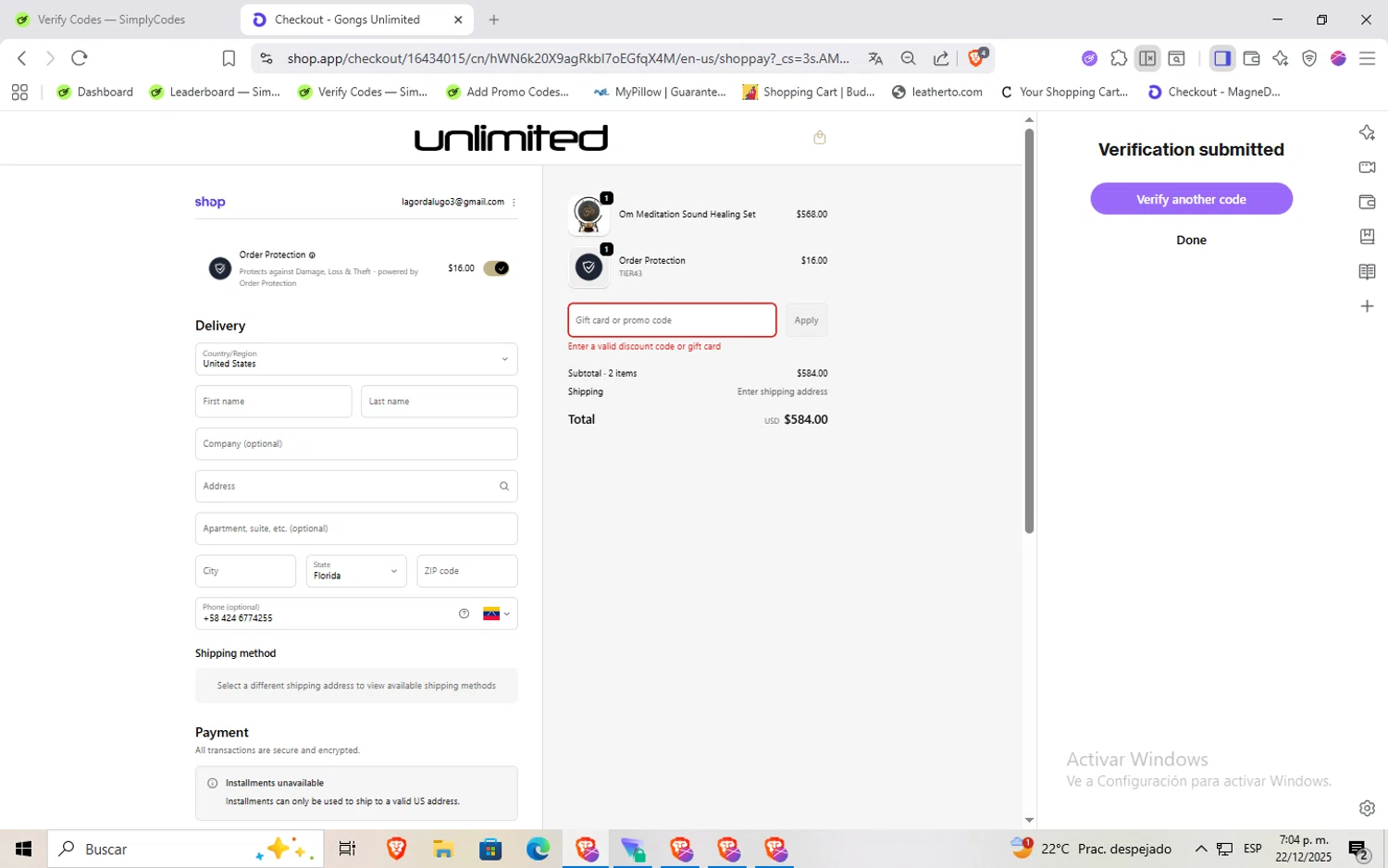1388x868 pixels.
Task: Click the ZIP code field
Action: point(466,571)
